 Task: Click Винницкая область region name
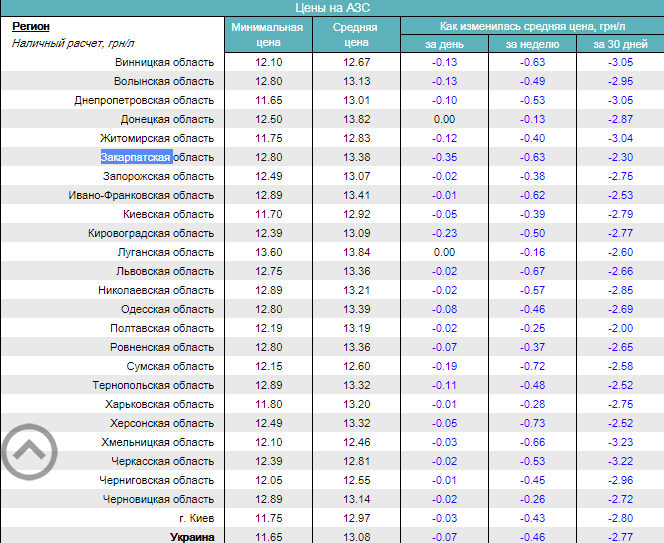coord(164,62)
